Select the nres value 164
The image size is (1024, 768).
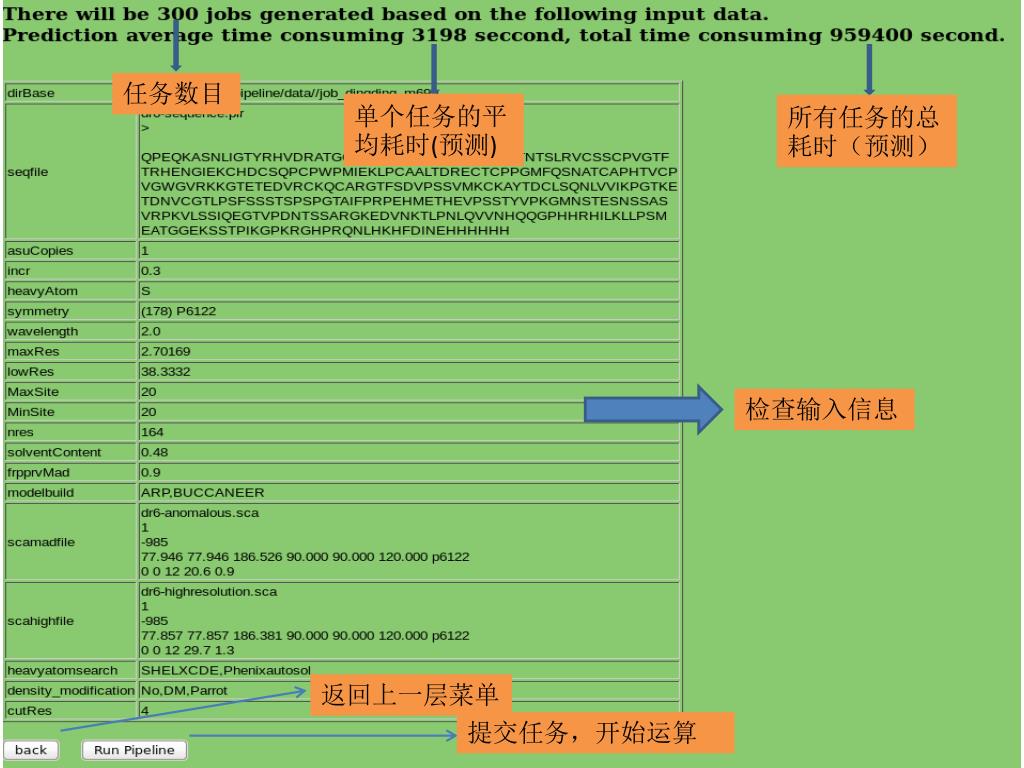pyautogui.click(x=152, y=433)
